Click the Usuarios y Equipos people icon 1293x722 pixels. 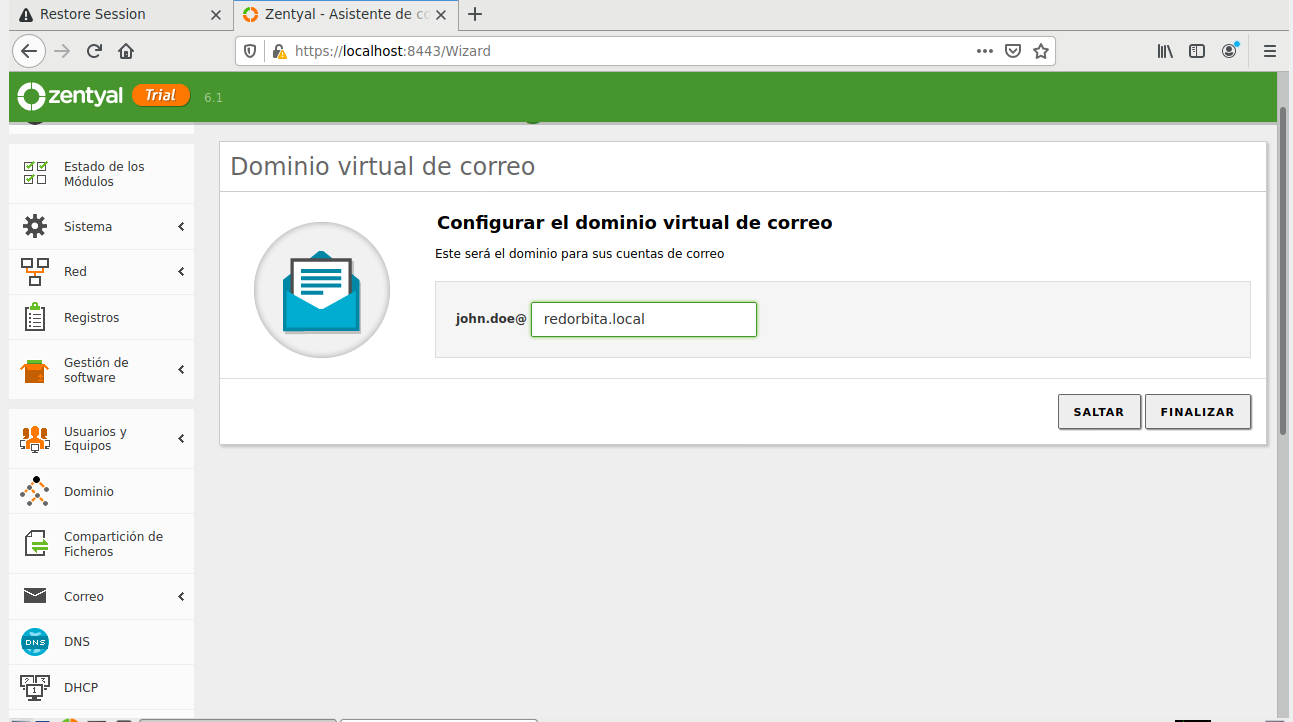35,439
